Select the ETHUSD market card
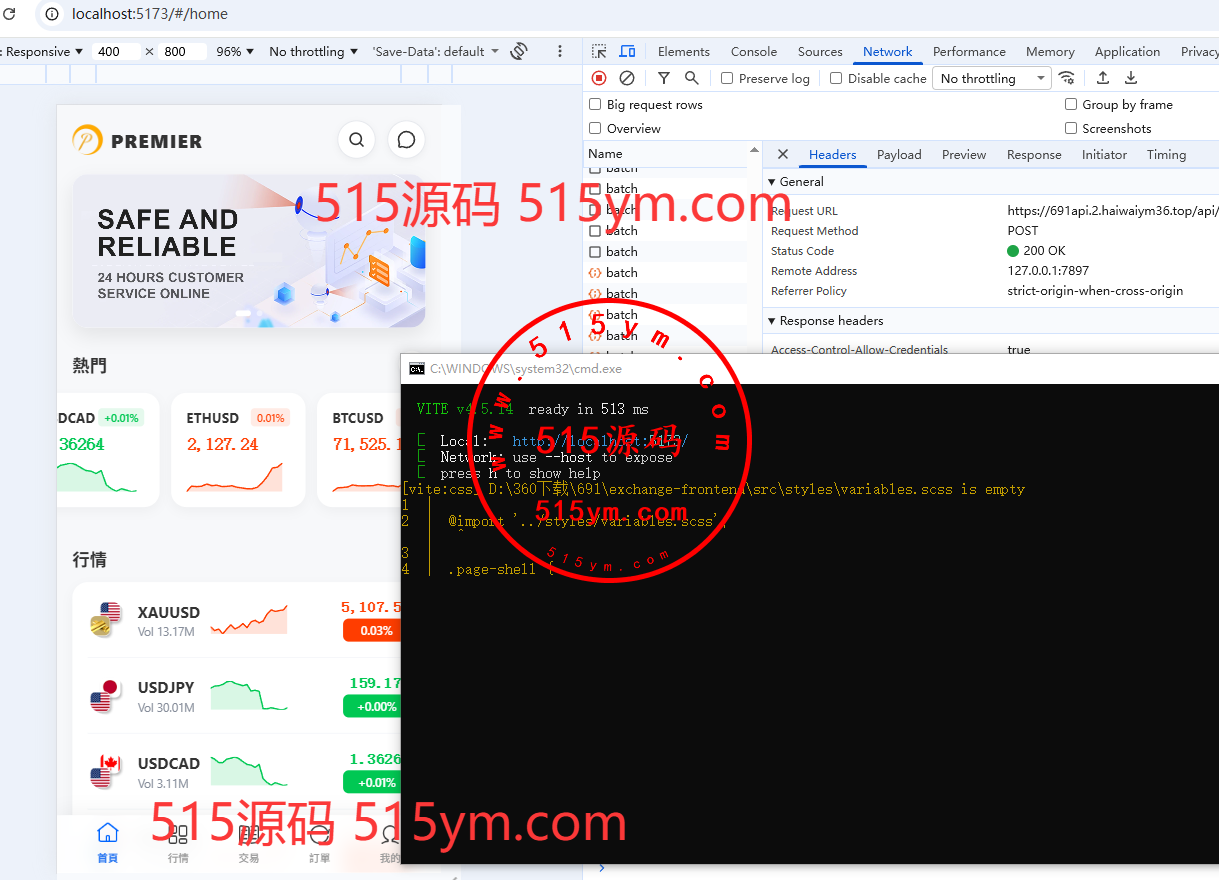This screenshot has width=1219, height=880. tap(238, 450)
